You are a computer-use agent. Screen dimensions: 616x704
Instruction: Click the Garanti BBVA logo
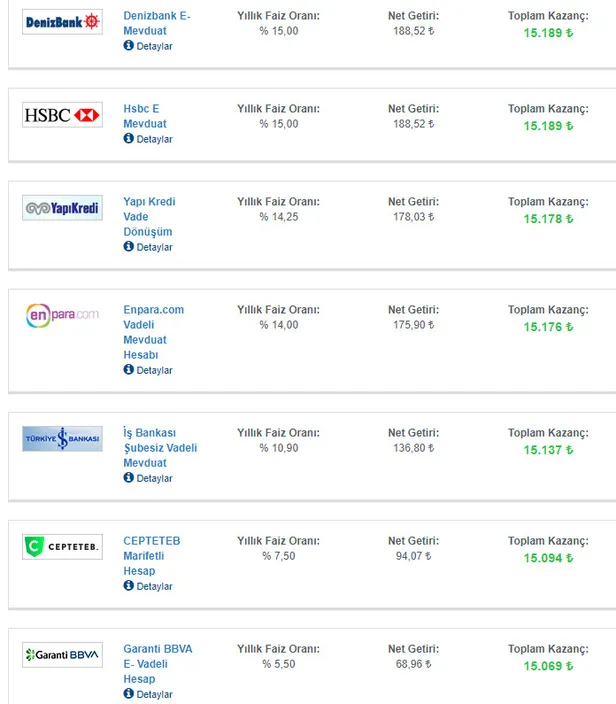click(x=62, y=655)
